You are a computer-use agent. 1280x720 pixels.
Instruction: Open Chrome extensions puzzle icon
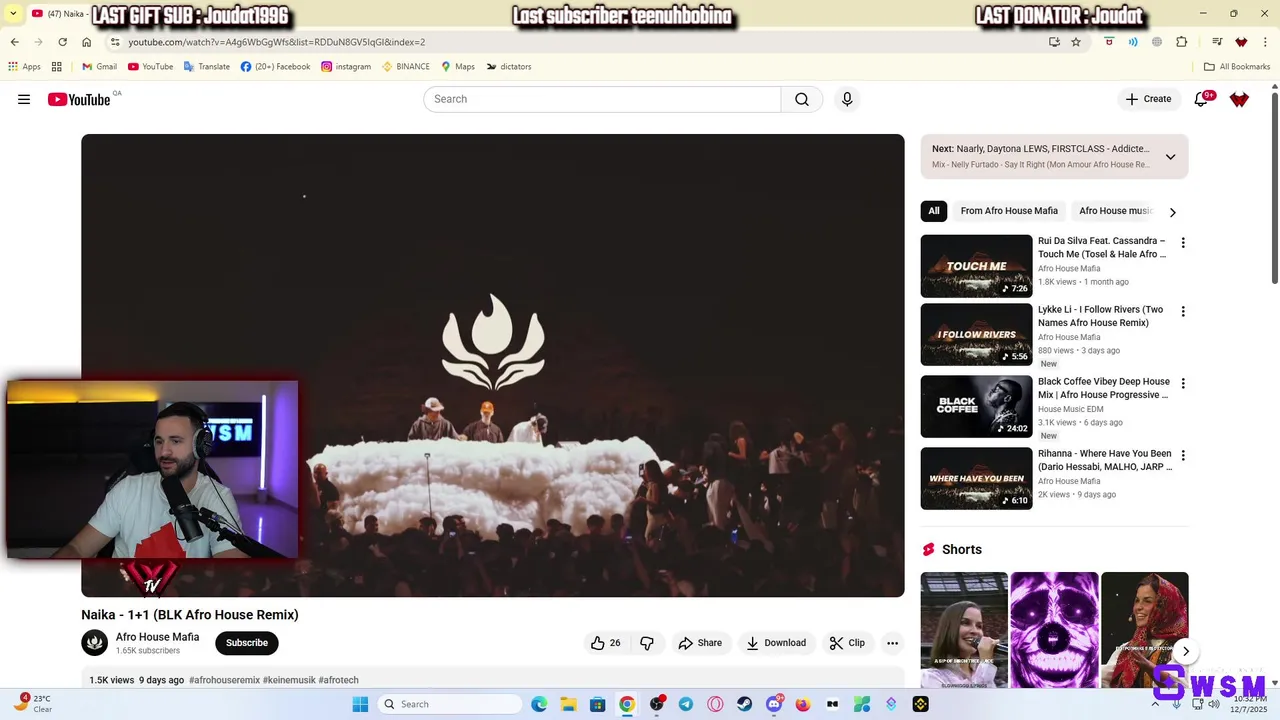click(1181, 42)
